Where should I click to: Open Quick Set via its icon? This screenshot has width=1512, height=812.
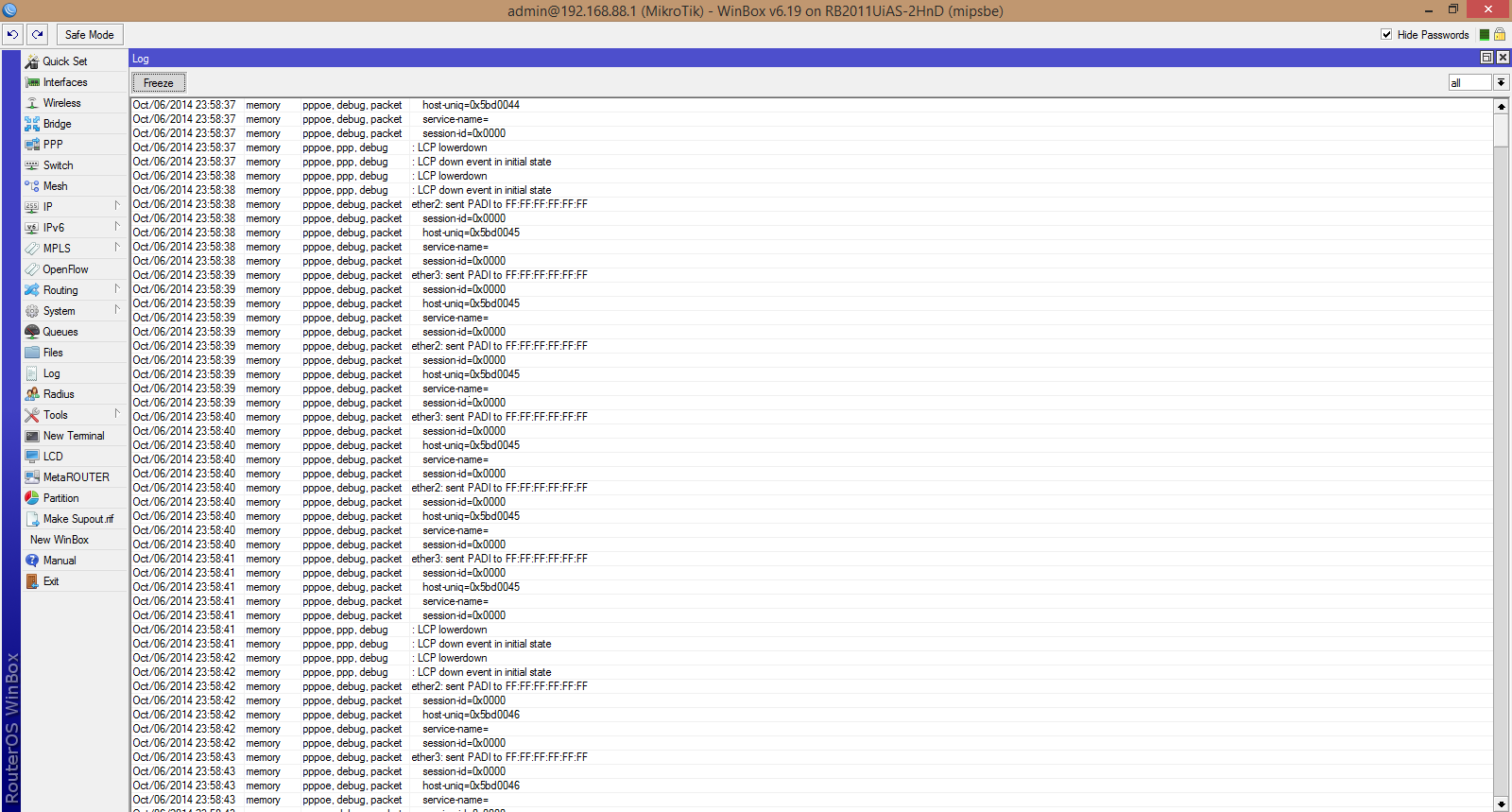(x=32, y=61)
